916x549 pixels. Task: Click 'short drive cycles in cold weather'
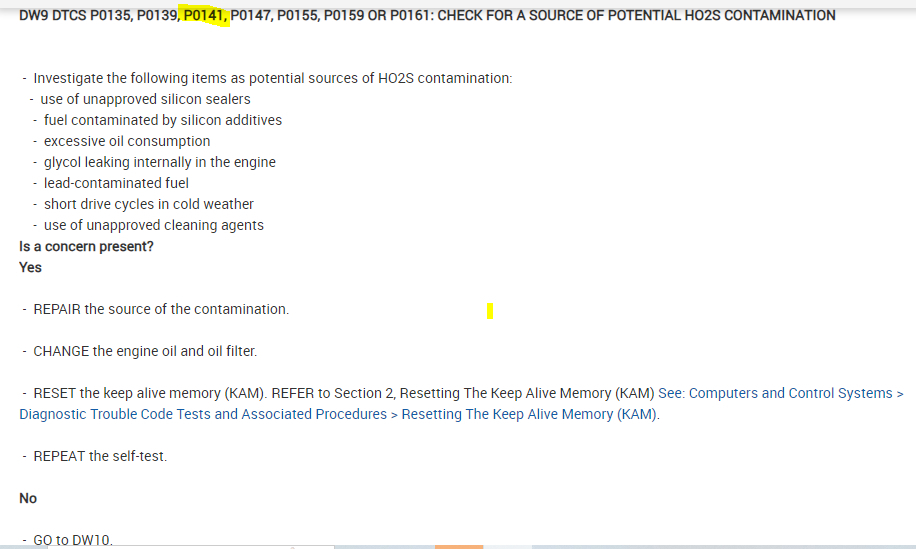point(148,204)
